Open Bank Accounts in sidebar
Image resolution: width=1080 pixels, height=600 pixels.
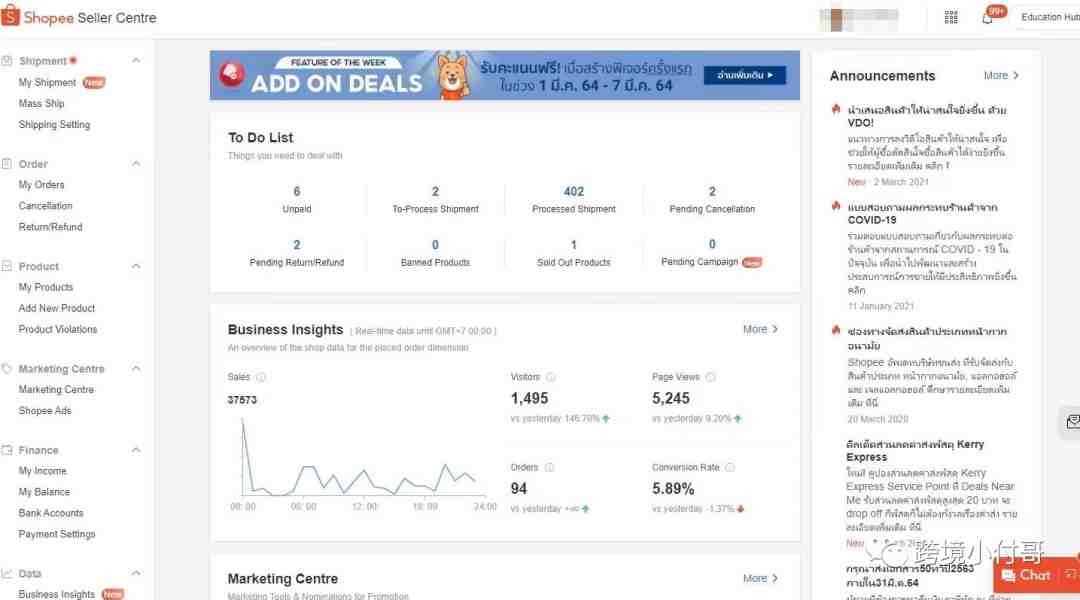tap(51, 513)
